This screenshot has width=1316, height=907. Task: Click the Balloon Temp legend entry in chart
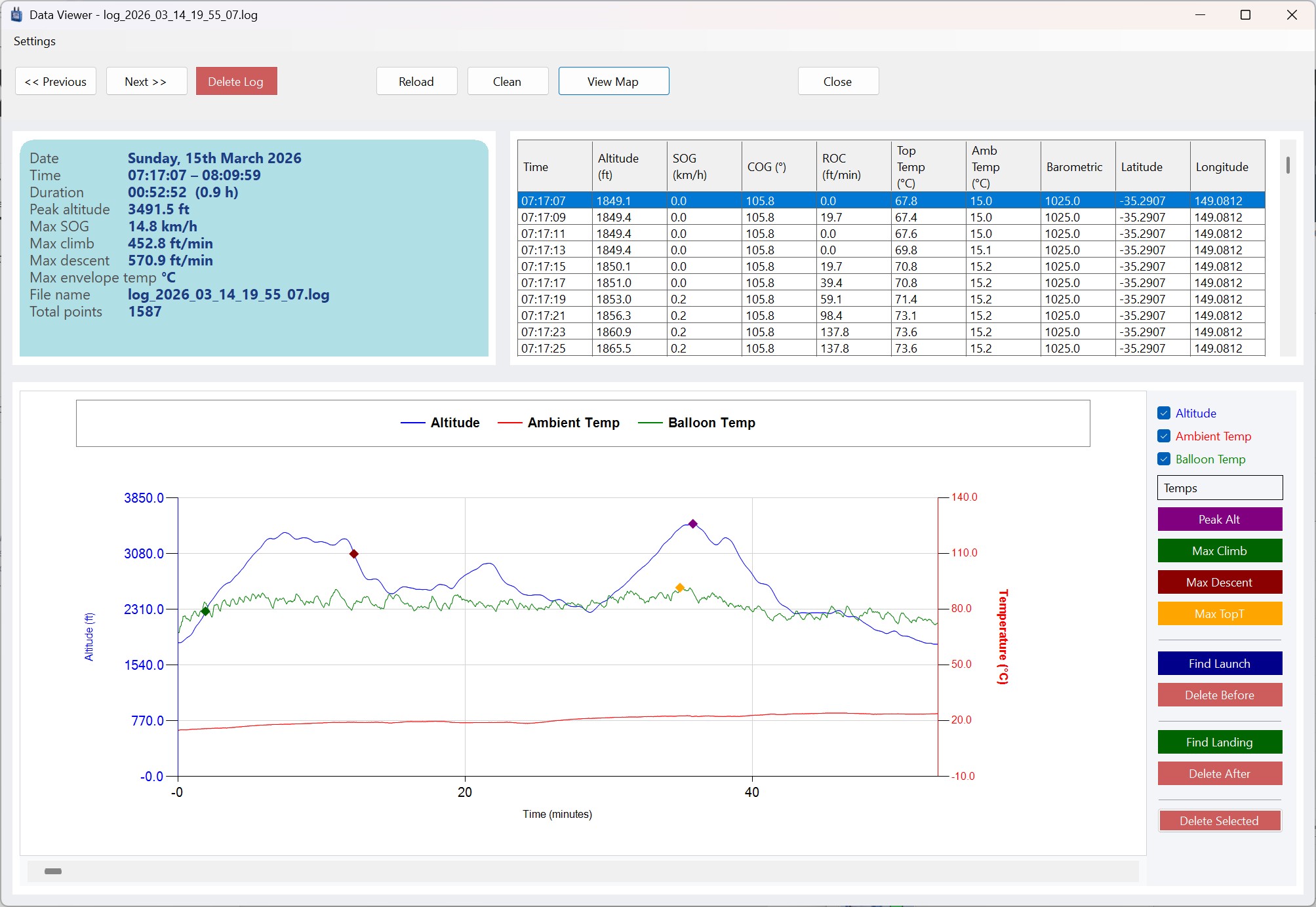click(696, 423)
